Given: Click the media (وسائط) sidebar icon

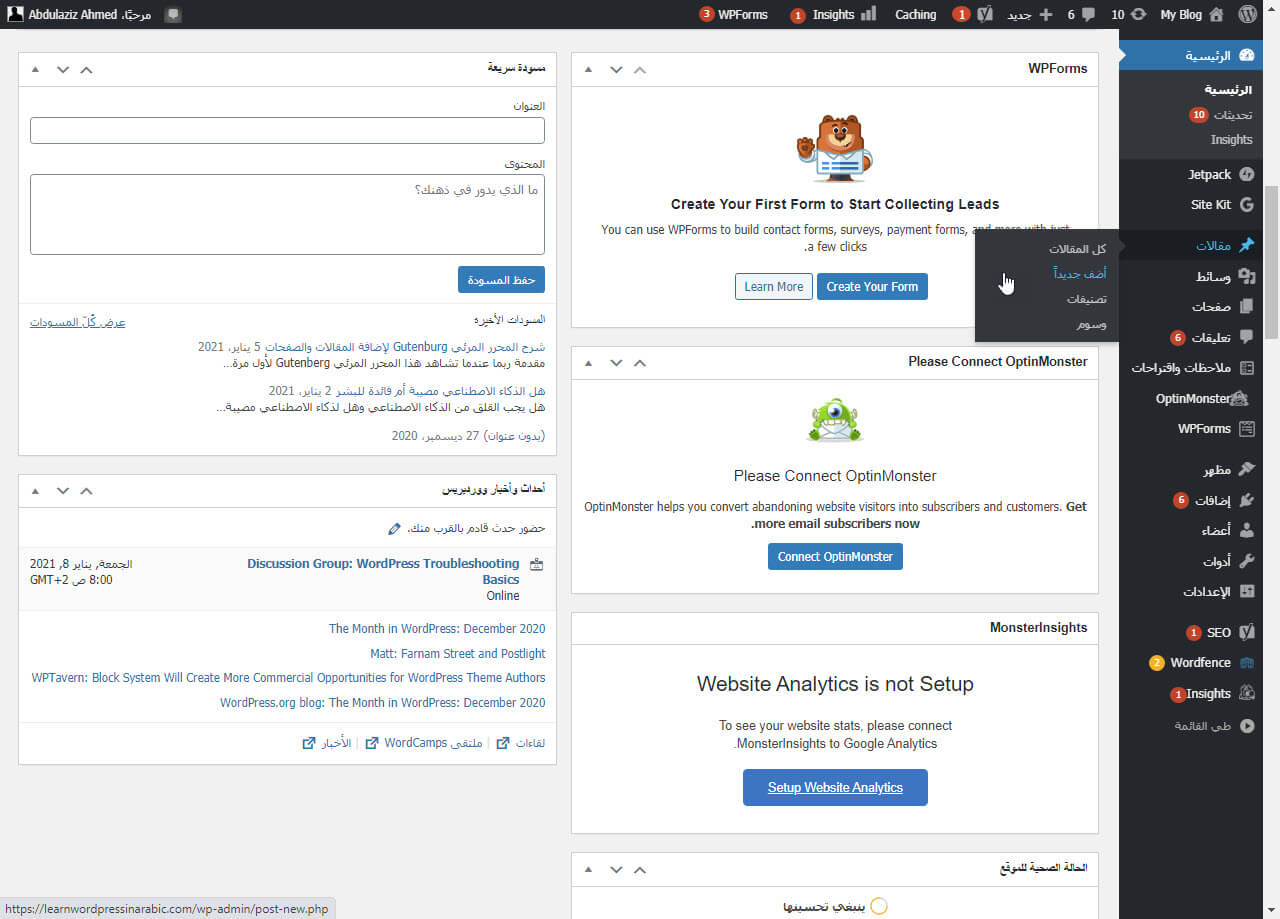Looking at the screenshot, I should [x=1246, y=276].
